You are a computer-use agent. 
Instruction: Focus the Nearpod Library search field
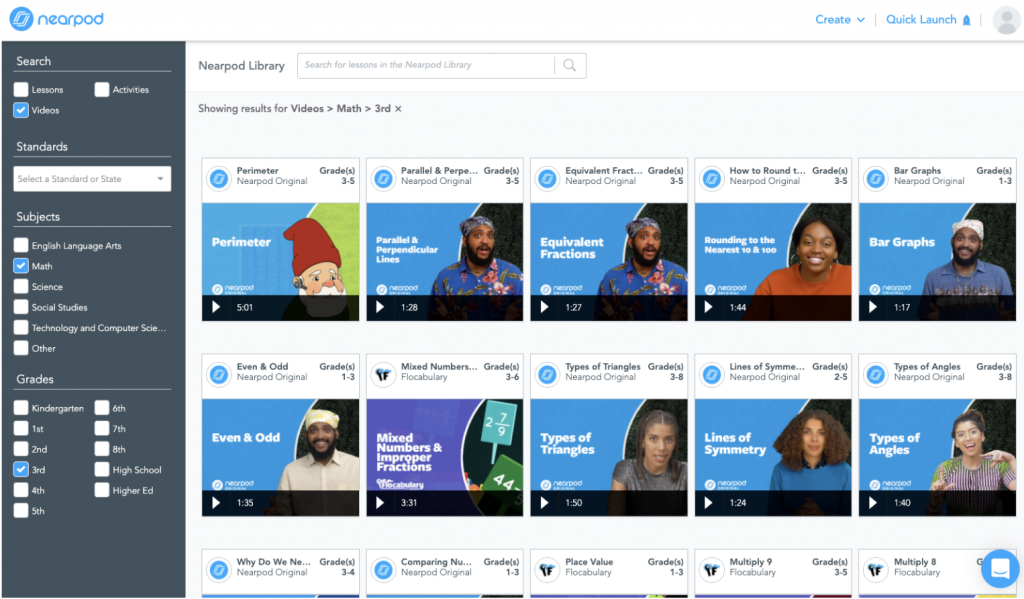coord(426,65)
